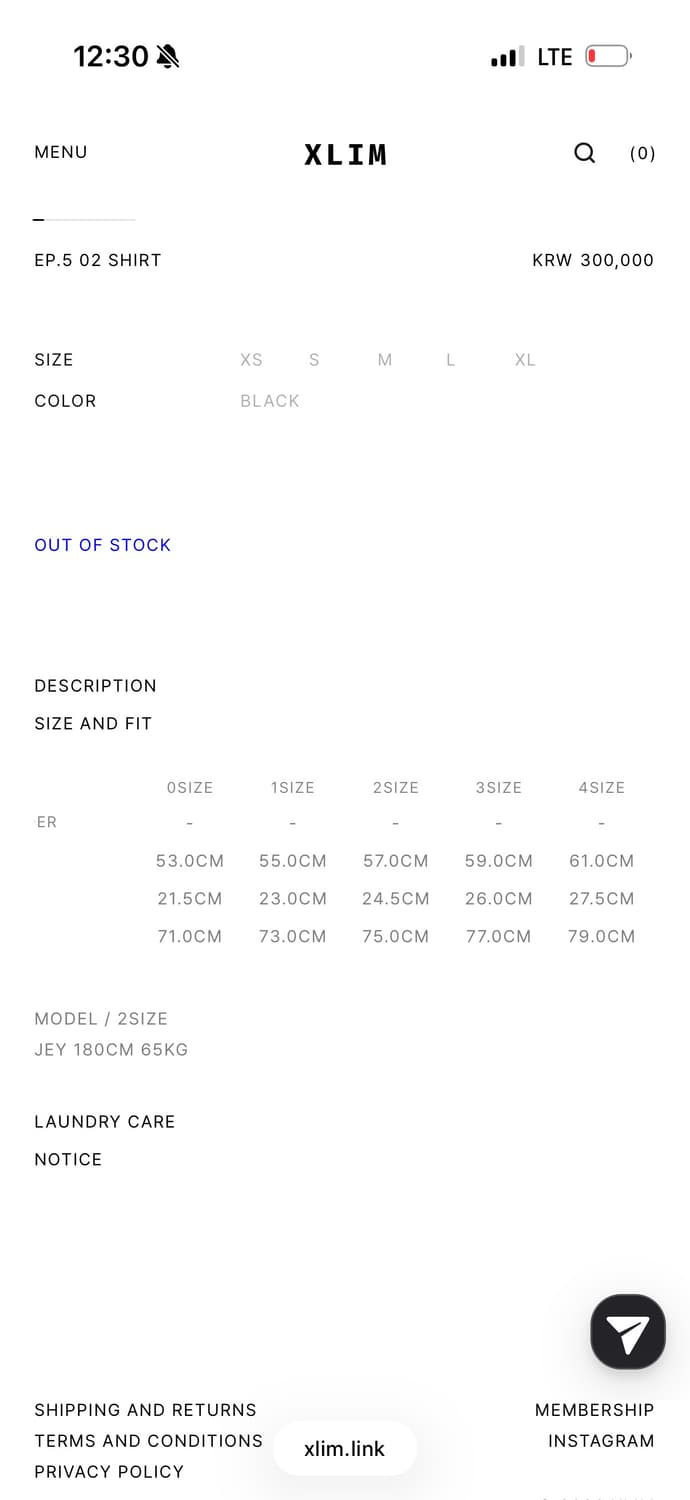Tap the search magnifier icon
The height and width of the screenshot is (1500, 690).
pos(585,153)
